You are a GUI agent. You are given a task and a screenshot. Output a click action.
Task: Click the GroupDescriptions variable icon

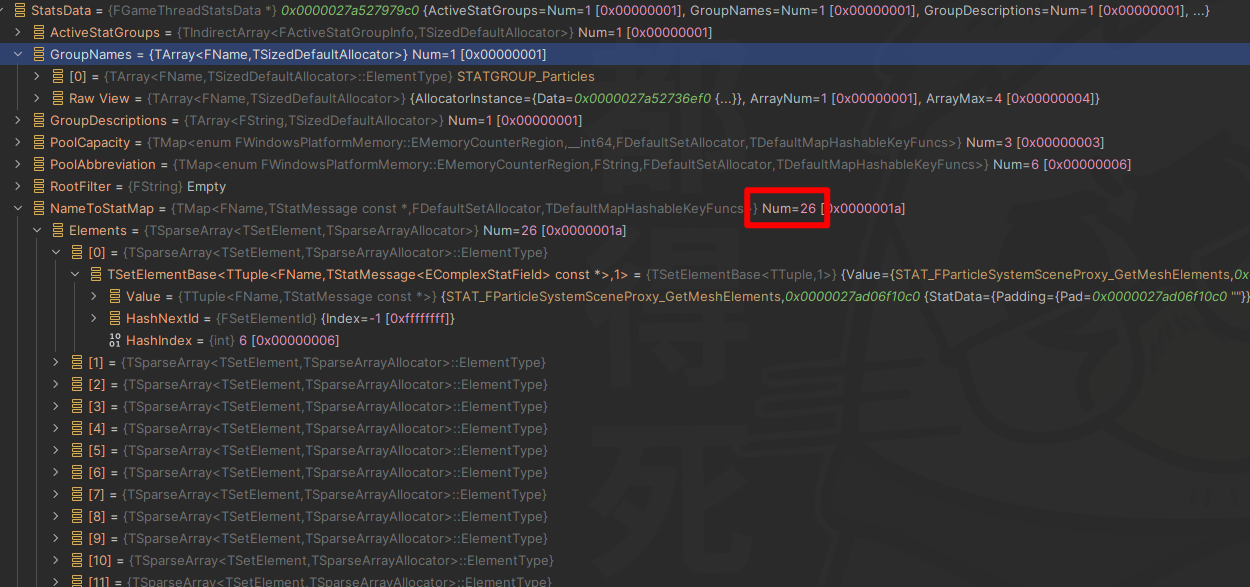[x=38, y=120]
